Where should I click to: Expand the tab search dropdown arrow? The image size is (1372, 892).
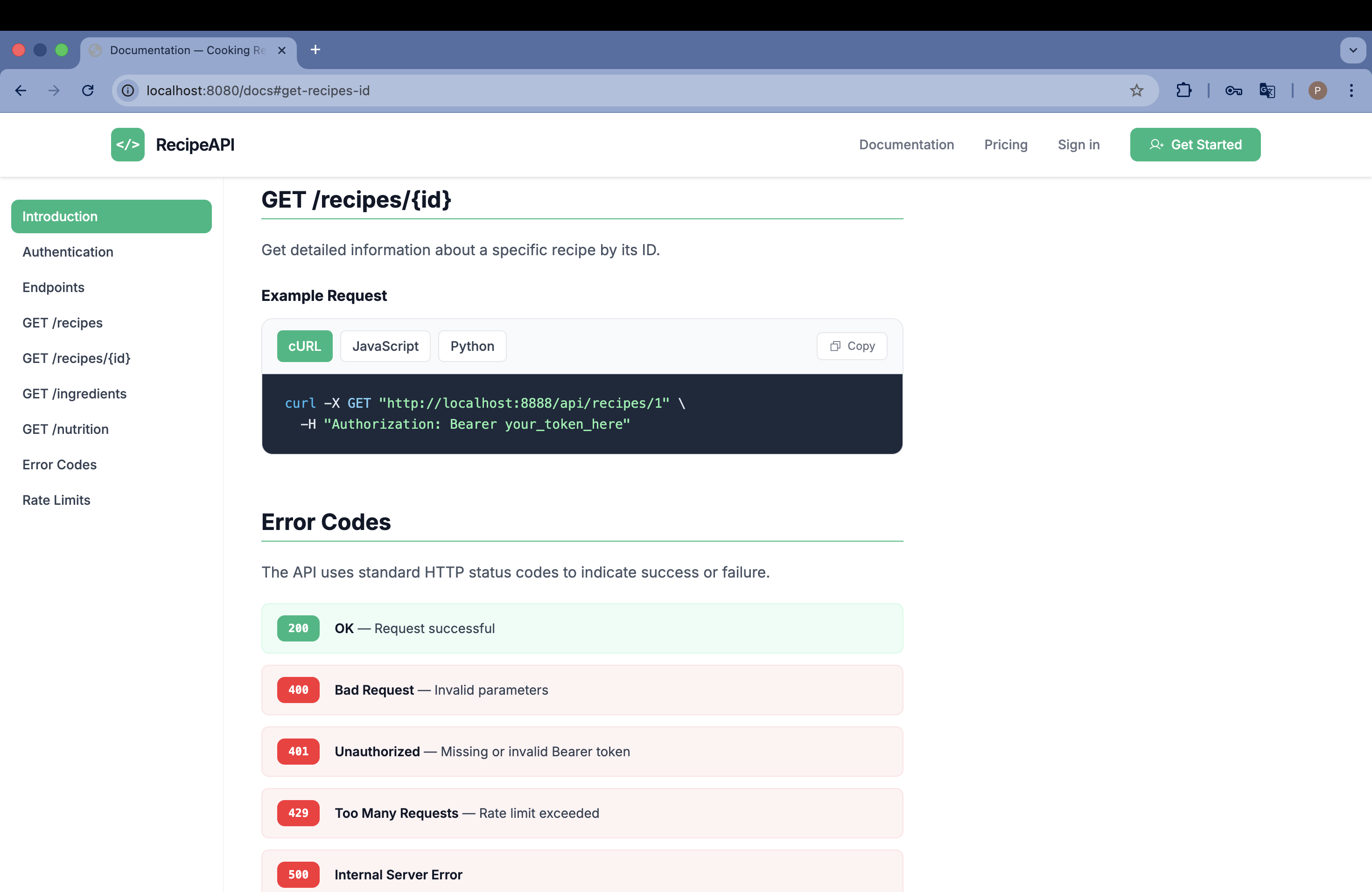tap(1352, 50)
